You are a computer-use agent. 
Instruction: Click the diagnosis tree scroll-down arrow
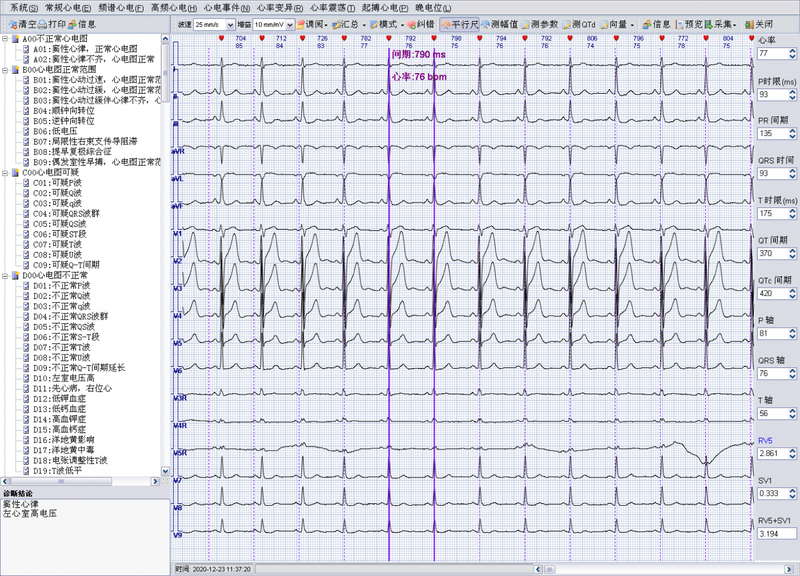point(165,471)
